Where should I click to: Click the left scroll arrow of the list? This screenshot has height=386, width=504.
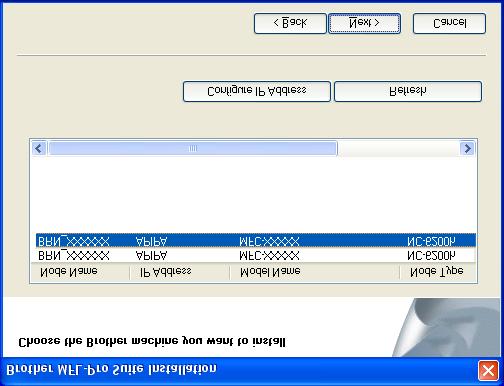[x=39, y=148]
